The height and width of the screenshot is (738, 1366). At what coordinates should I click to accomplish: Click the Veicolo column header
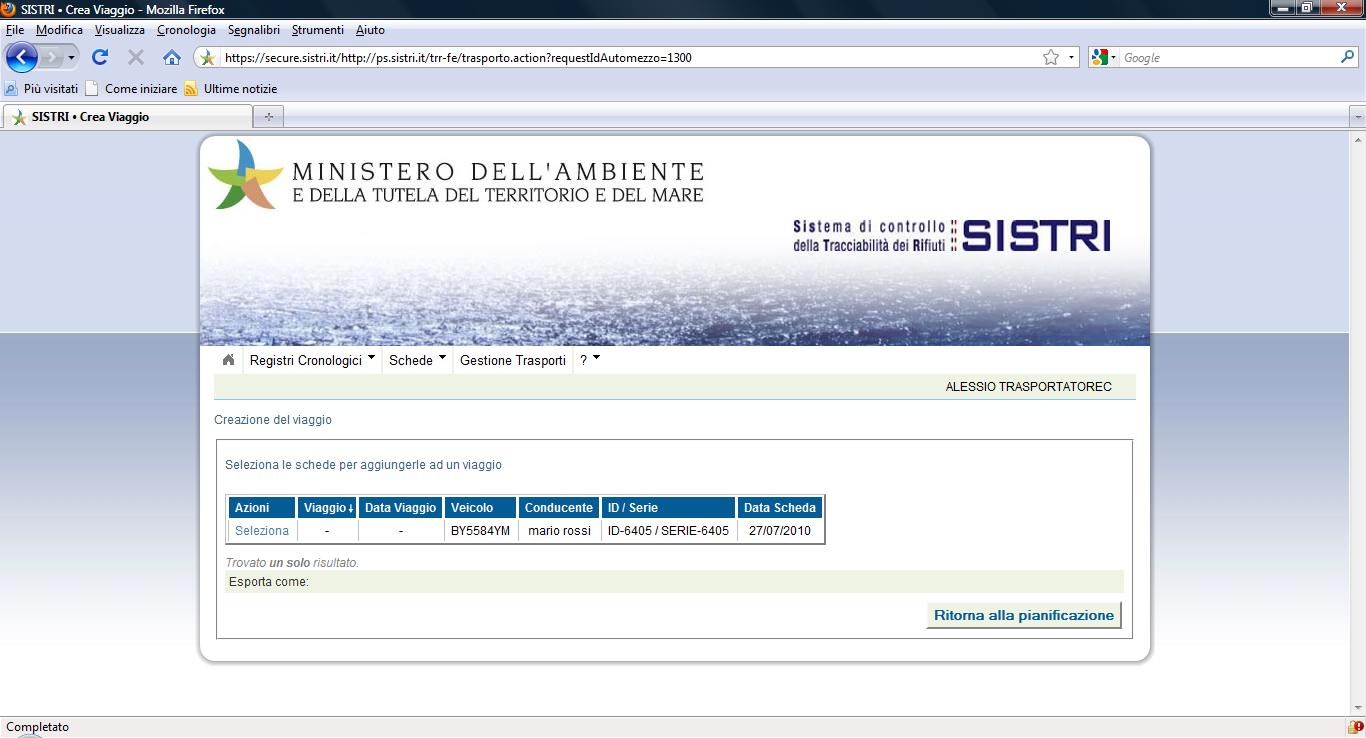point(481,508)
